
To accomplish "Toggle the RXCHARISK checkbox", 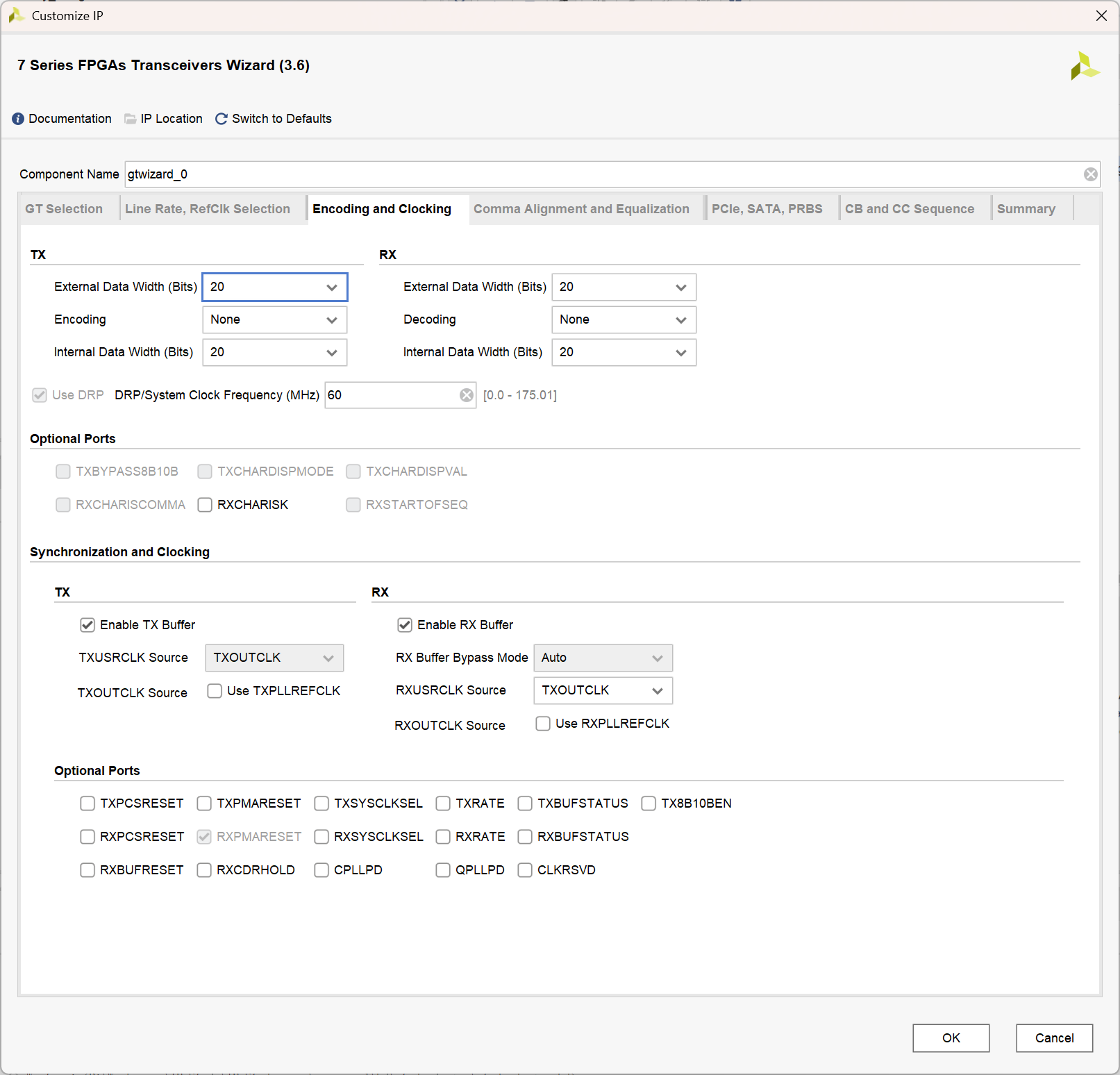I will pos(205,505).
